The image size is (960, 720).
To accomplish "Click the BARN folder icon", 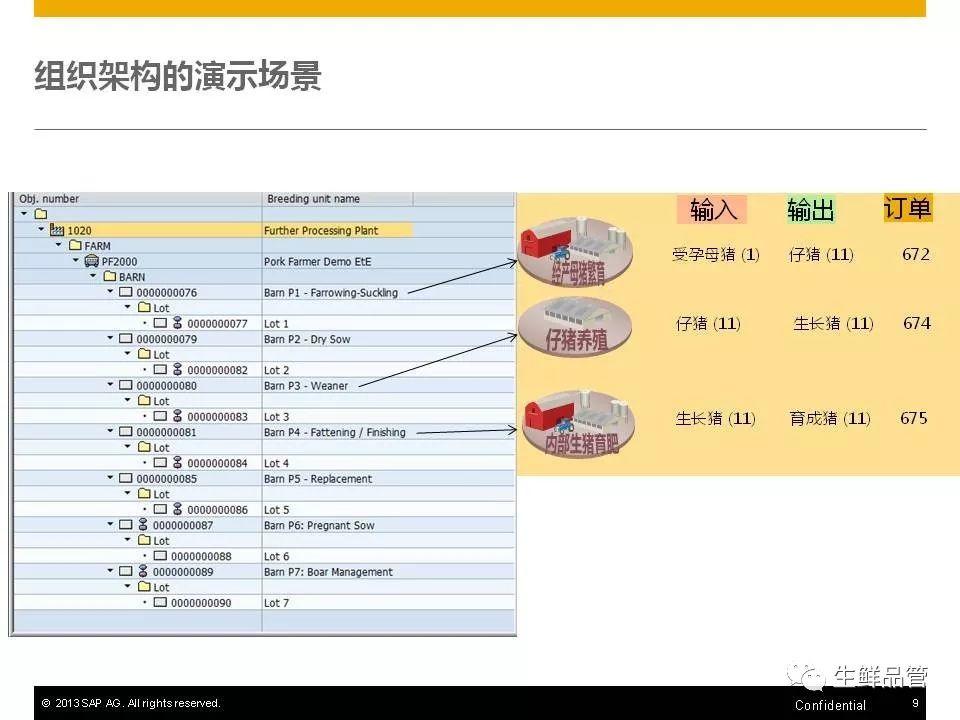I will [x=109, y=277].
